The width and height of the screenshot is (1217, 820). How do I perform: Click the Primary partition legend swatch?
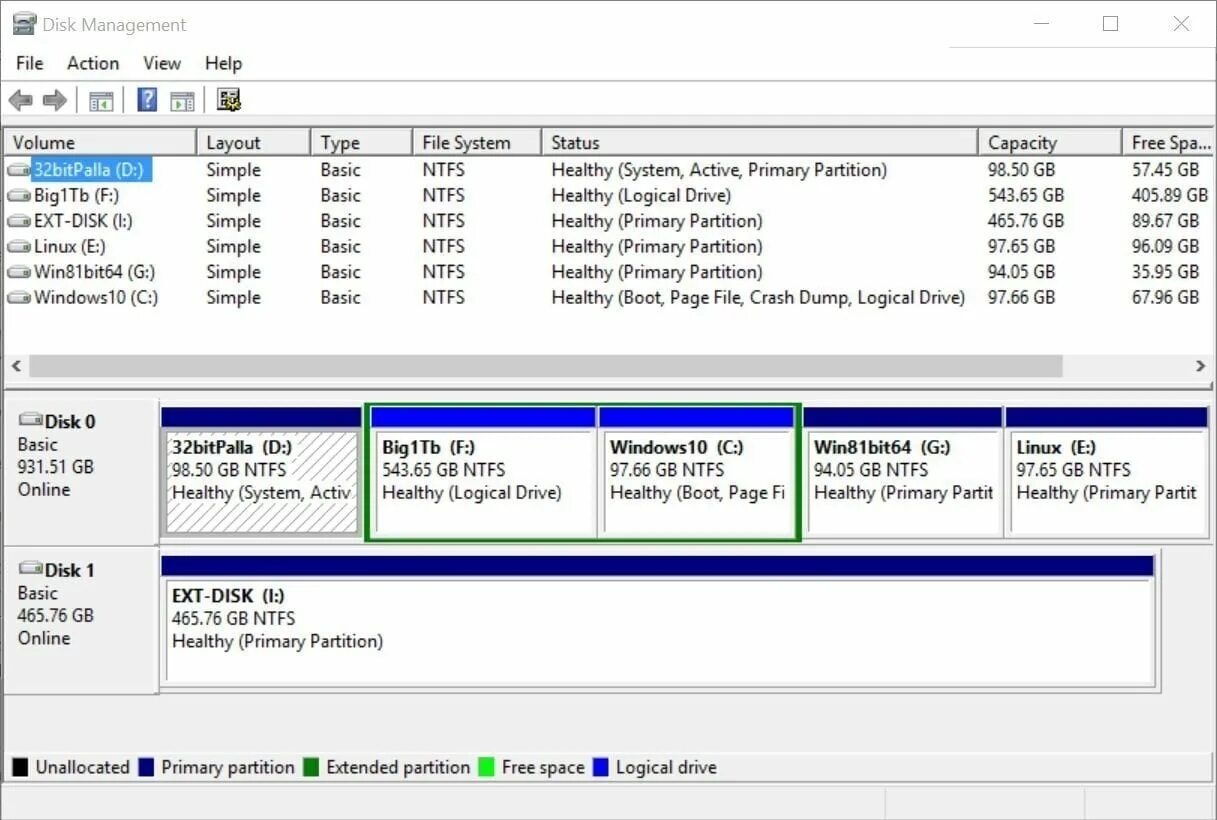(146, 767)
